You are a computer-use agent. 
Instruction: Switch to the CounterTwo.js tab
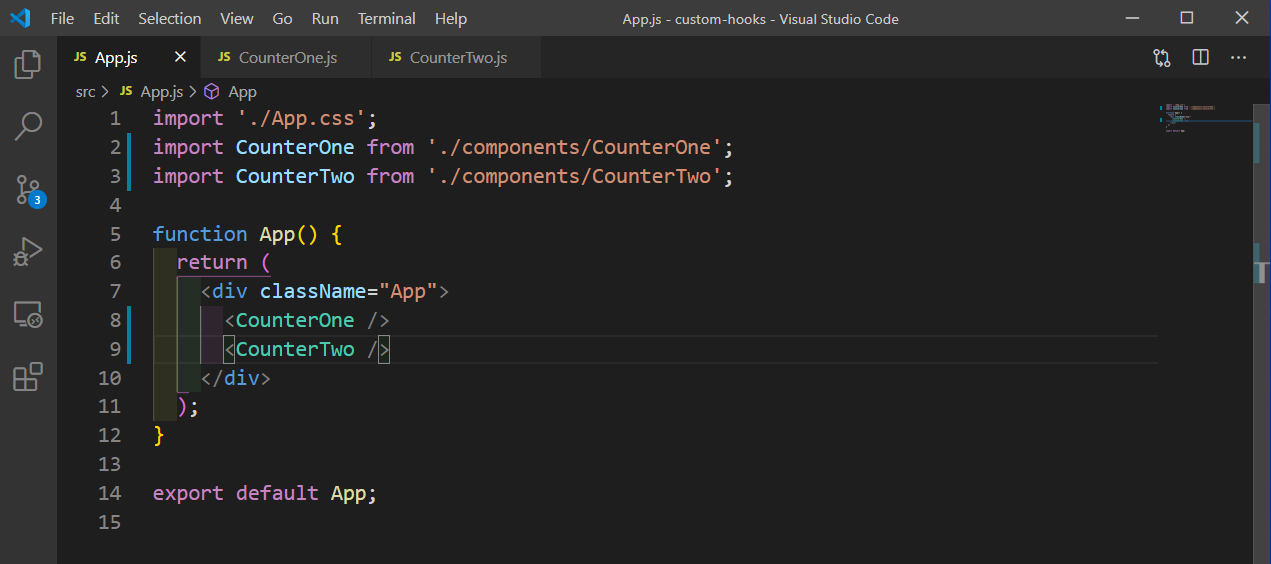click(456, 58)
